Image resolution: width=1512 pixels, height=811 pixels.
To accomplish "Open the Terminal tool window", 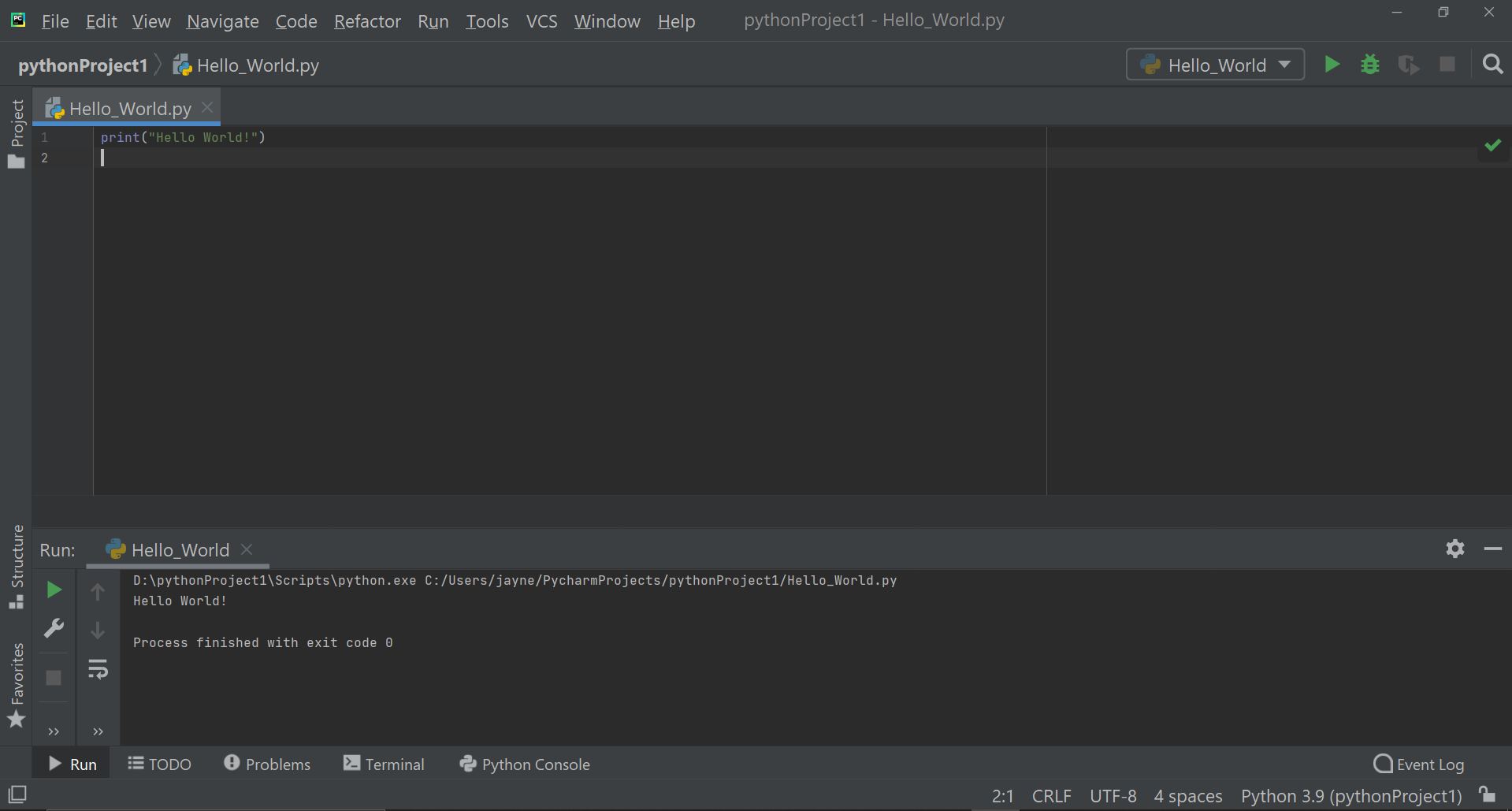I will (384, 764).
